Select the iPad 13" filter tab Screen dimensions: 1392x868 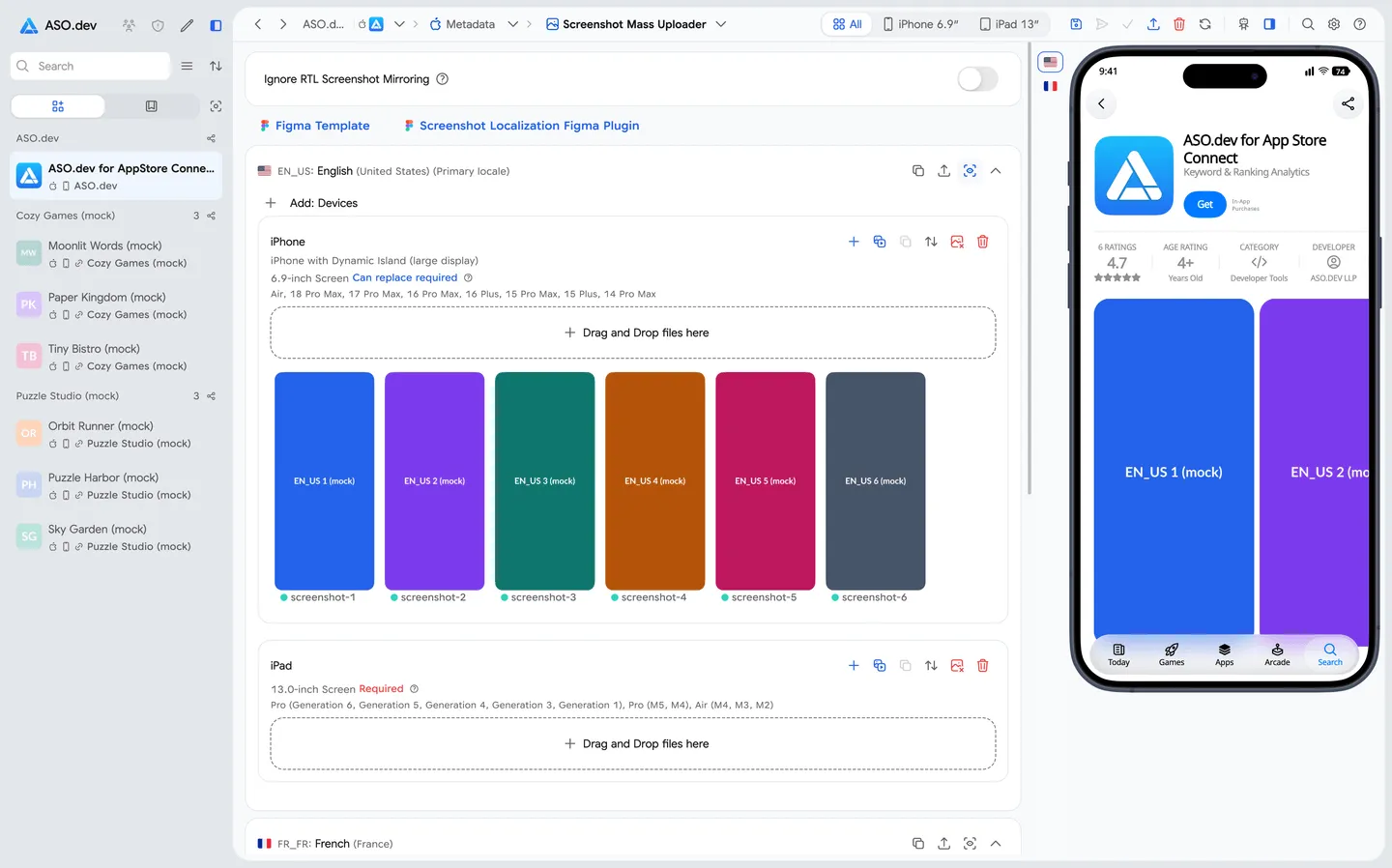pos(1009,24)
